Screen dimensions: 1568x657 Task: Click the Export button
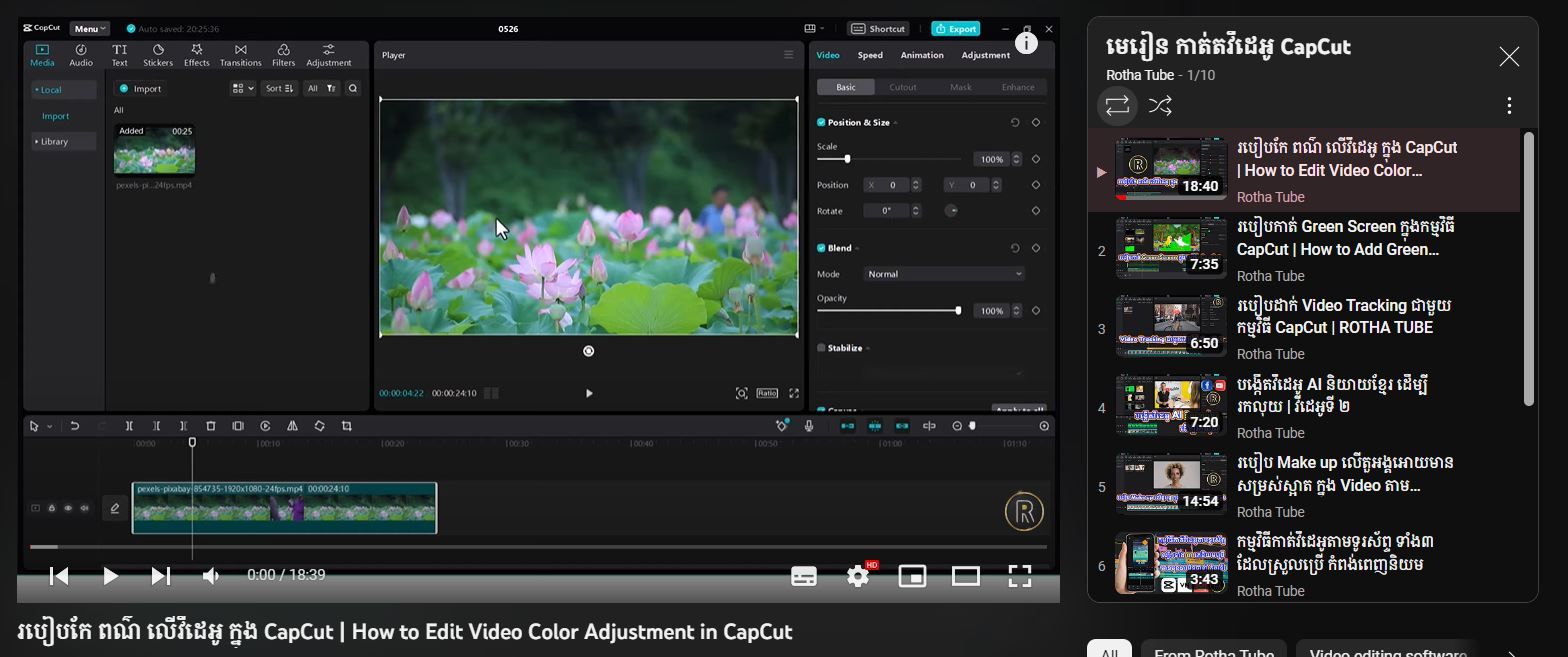(955, 29)
